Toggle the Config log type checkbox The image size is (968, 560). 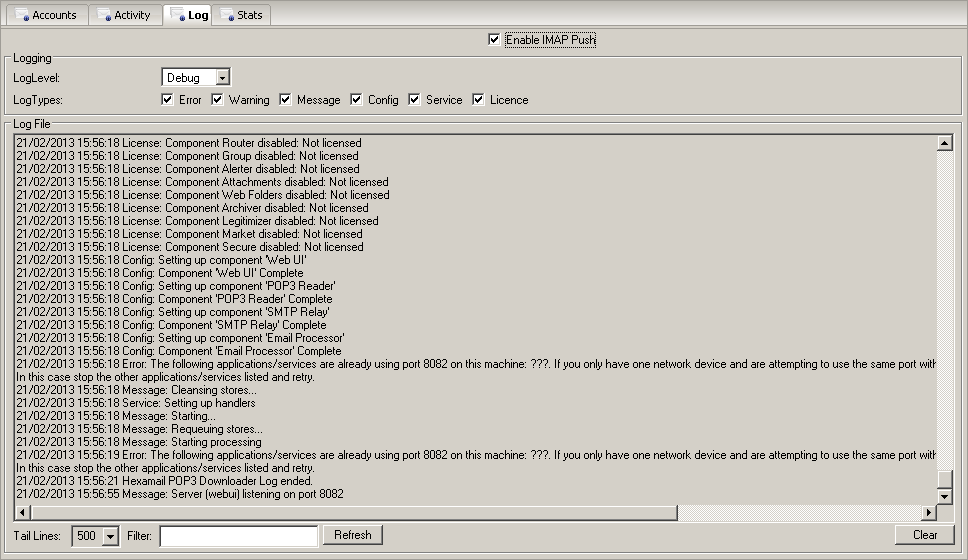pos(357,100)
